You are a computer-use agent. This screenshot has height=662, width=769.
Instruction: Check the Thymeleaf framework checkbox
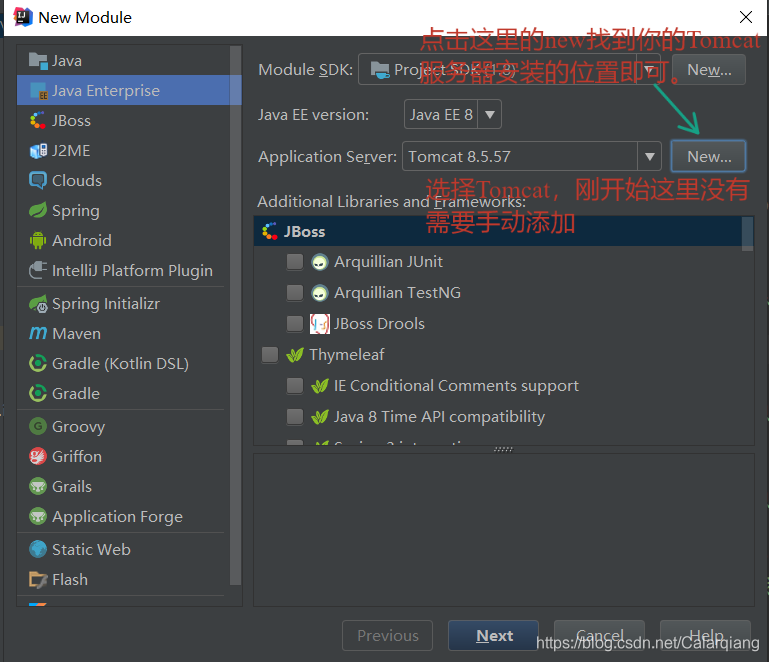click(270, 355)
